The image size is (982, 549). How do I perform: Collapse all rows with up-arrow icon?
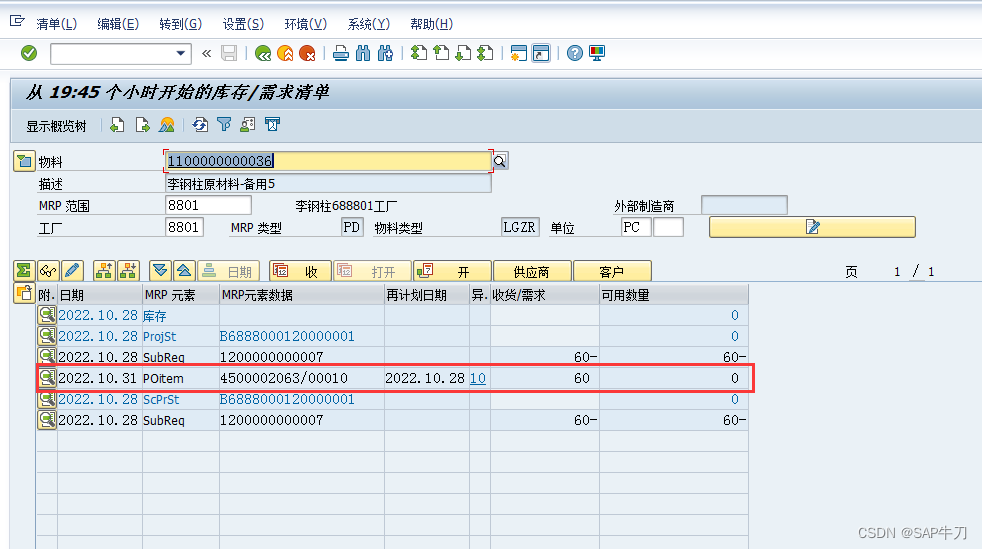[184, 271]
